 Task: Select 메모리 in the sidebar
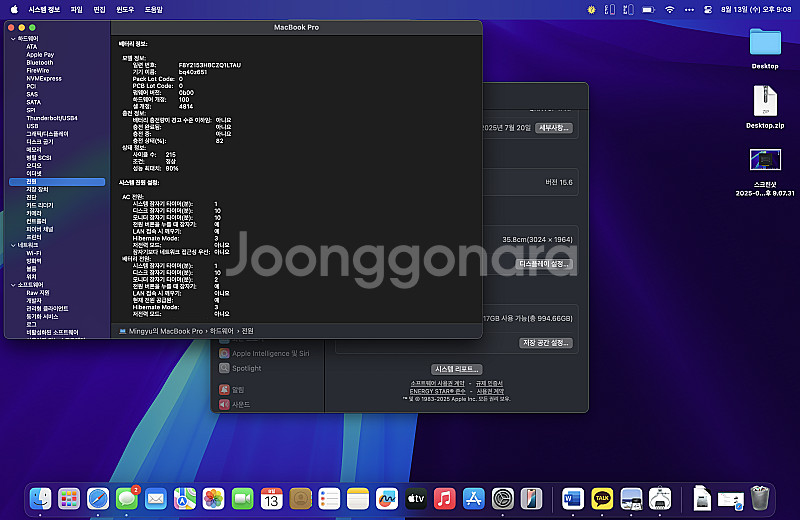point(34,150)
